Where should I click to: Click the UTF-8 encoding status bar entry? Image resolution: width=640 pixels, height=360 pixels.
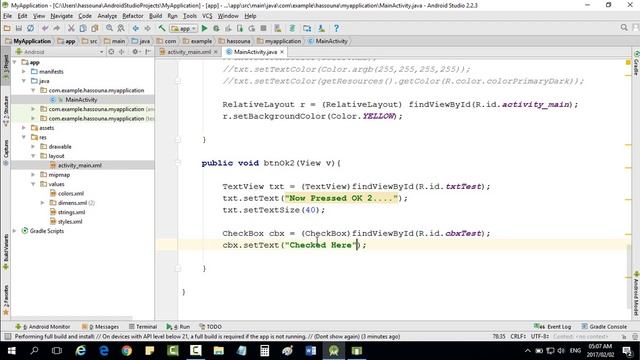(539, 336)
